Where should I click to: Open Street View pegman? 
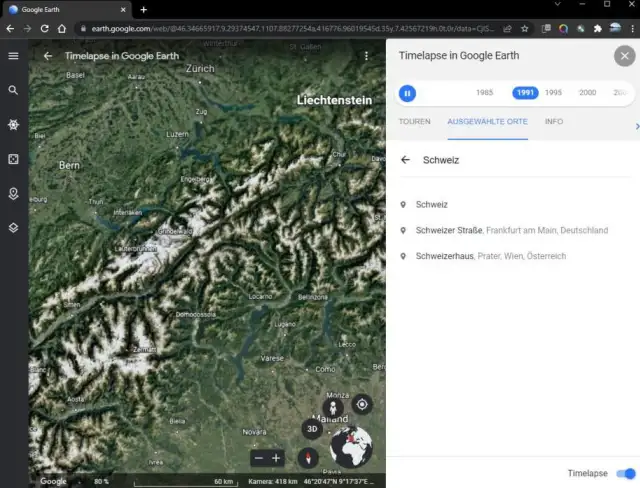click(333, 407)
